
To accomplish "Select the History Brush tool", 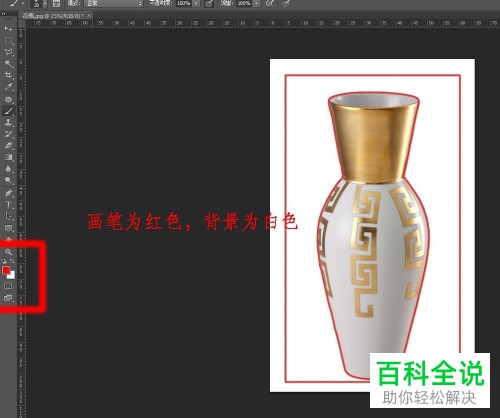I will [8, 134].
